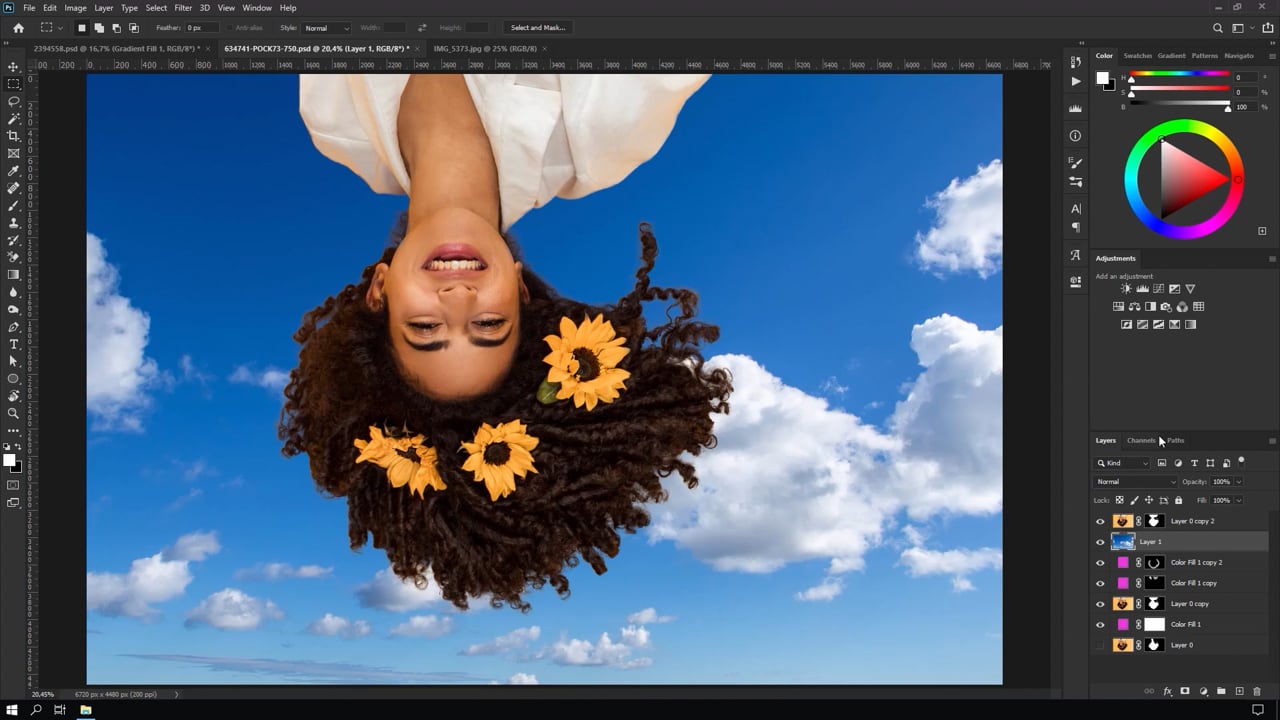The image size is (1280, 720).
Task: Select the Zoom tool
Action: pyautogui.click(x=13, y=413)
